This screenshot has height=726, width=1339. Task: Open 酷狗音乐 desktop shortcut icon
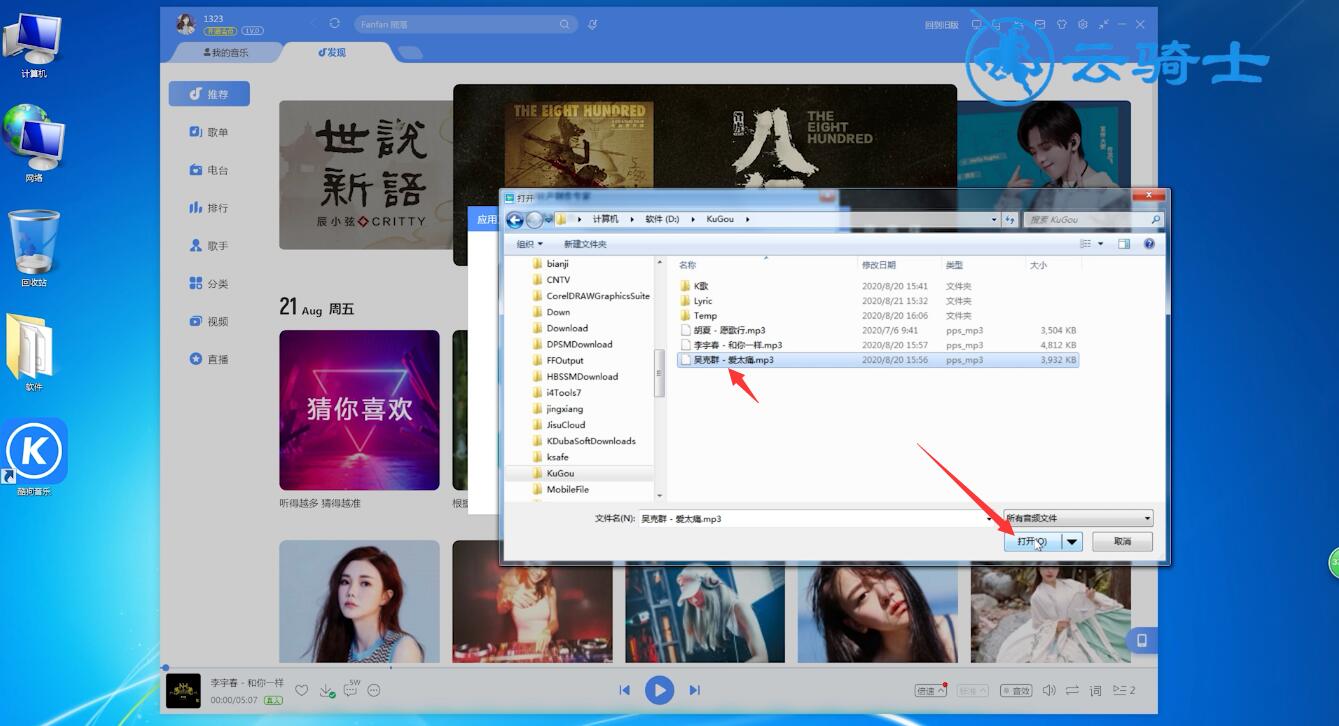coord(34,457)
